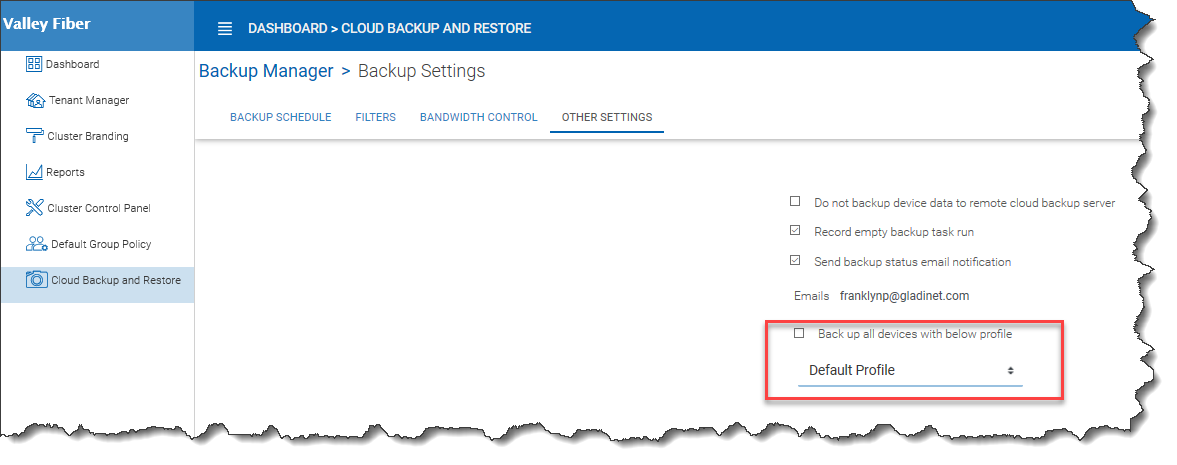Click the Dashboard > Cloud Backup and Restore header

(x=390, y=29)
